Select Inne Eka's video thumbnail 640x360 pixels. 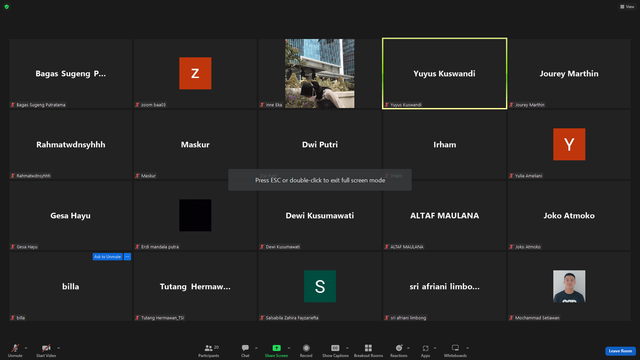(x=320, y=73)
